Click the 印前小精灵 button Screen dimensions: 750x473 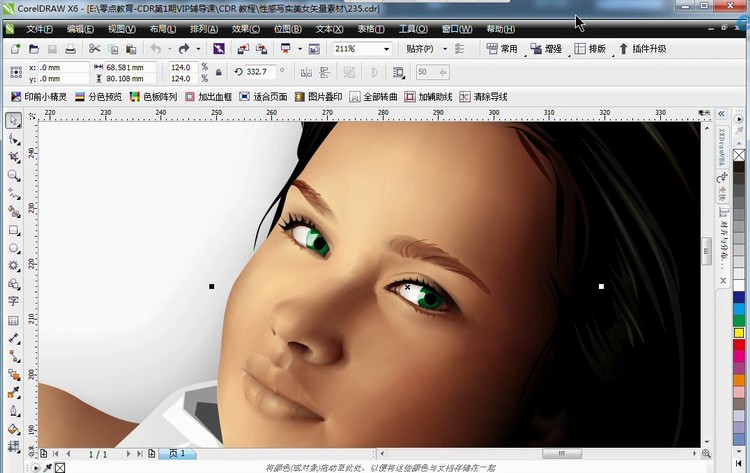39,97
